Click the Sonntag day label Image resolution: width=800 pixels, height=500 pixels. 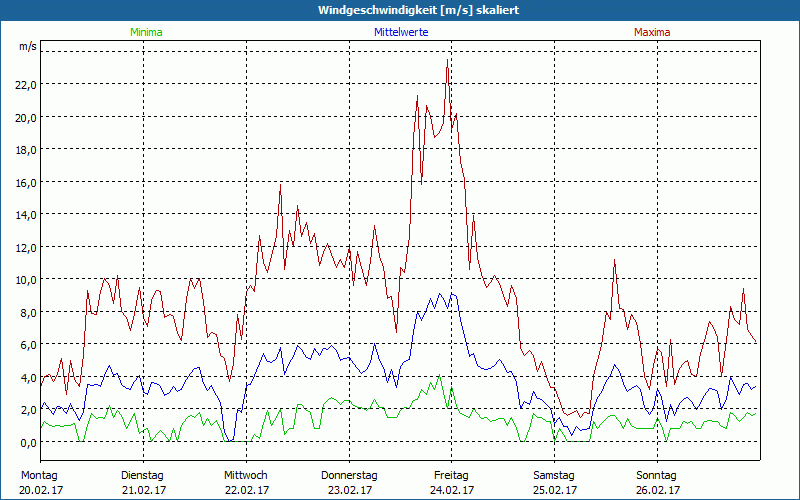click(656, 476)
